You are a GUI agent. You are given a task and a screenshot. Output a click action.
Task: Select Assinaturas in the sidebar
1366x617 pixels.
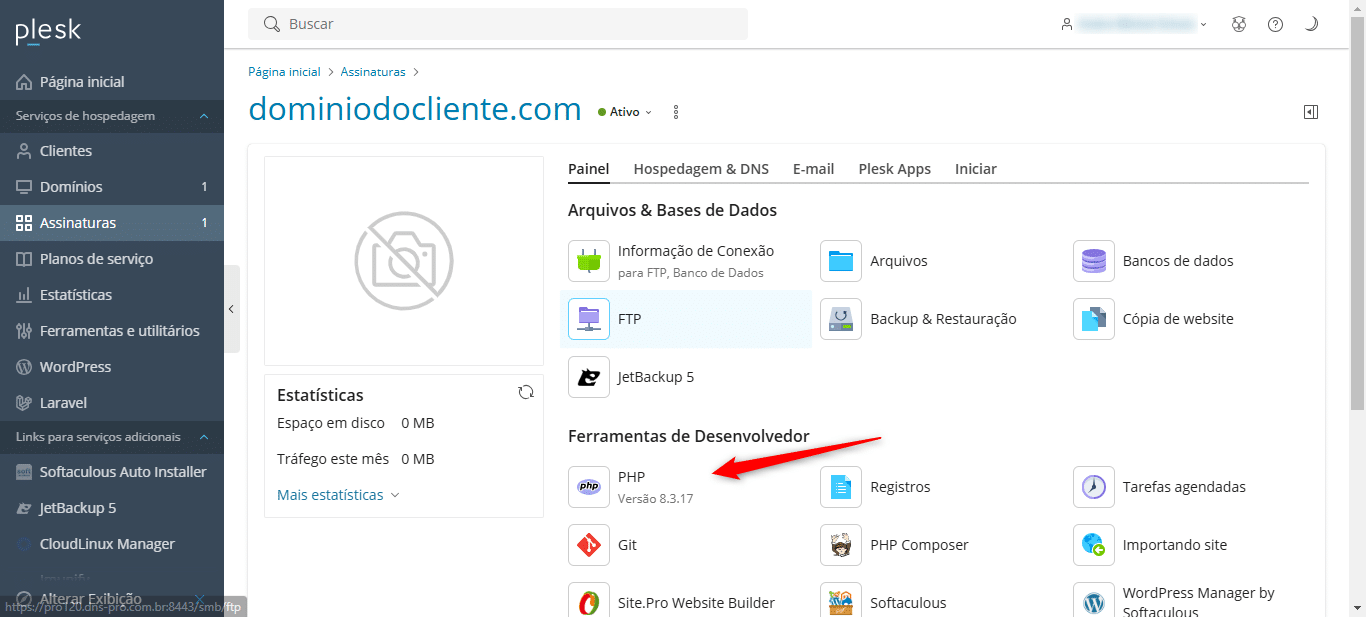(112, 223)
